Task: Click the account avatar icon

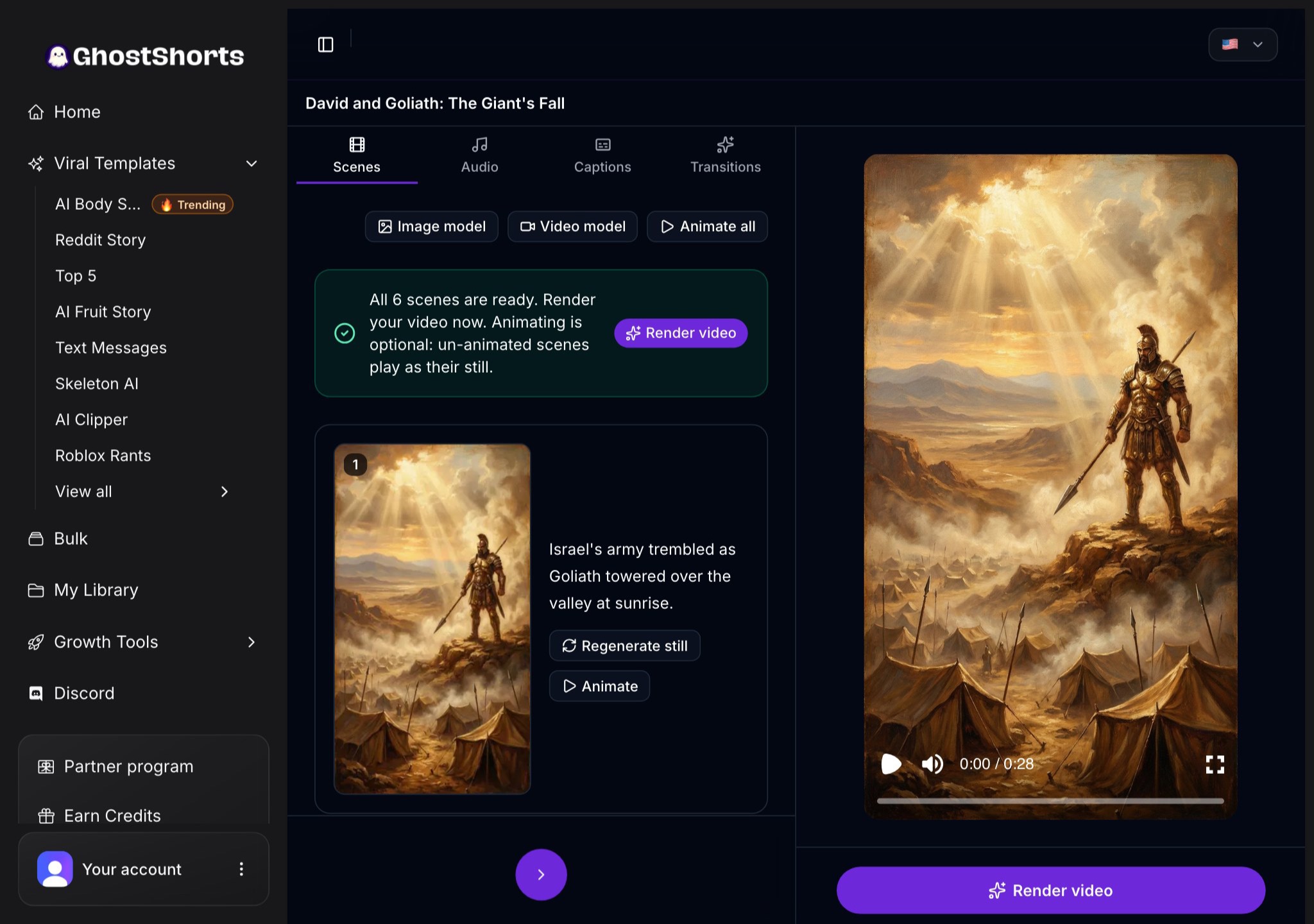Action: pos(55,869)
